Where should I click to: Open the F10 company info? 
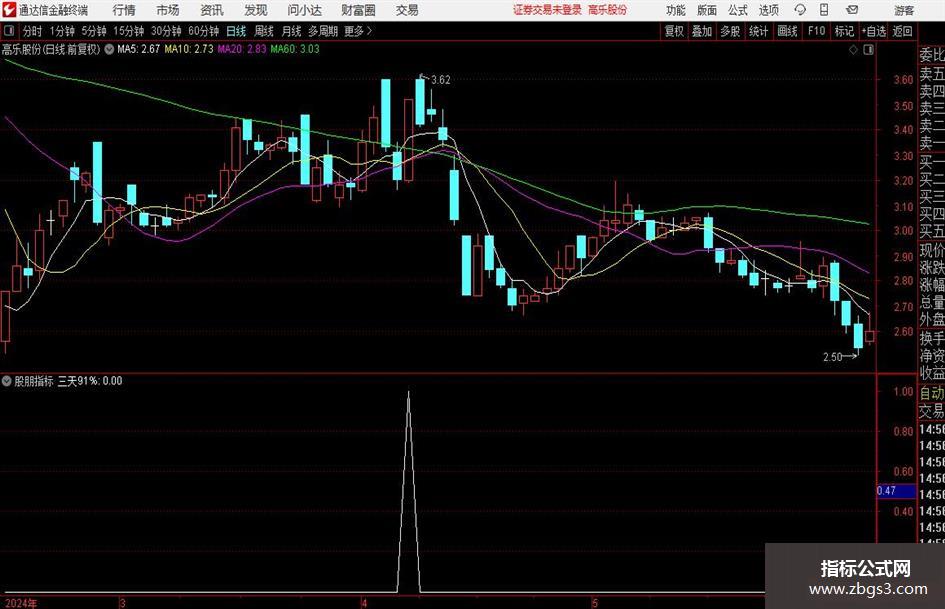(816, 31)
